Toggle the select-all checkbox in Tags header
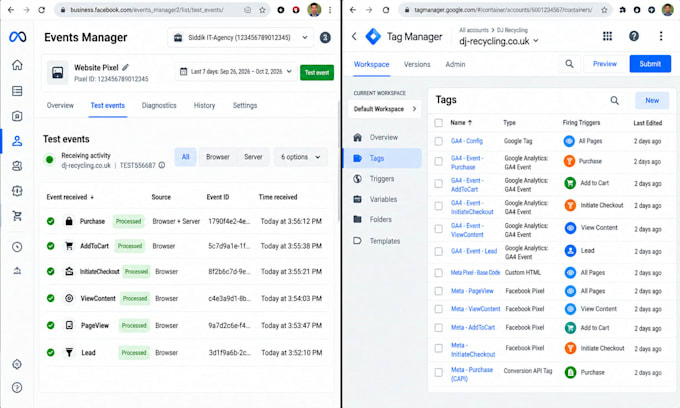The height and width of the screenshot is (408, 680). pyautogui.click(x=438, y=123)
